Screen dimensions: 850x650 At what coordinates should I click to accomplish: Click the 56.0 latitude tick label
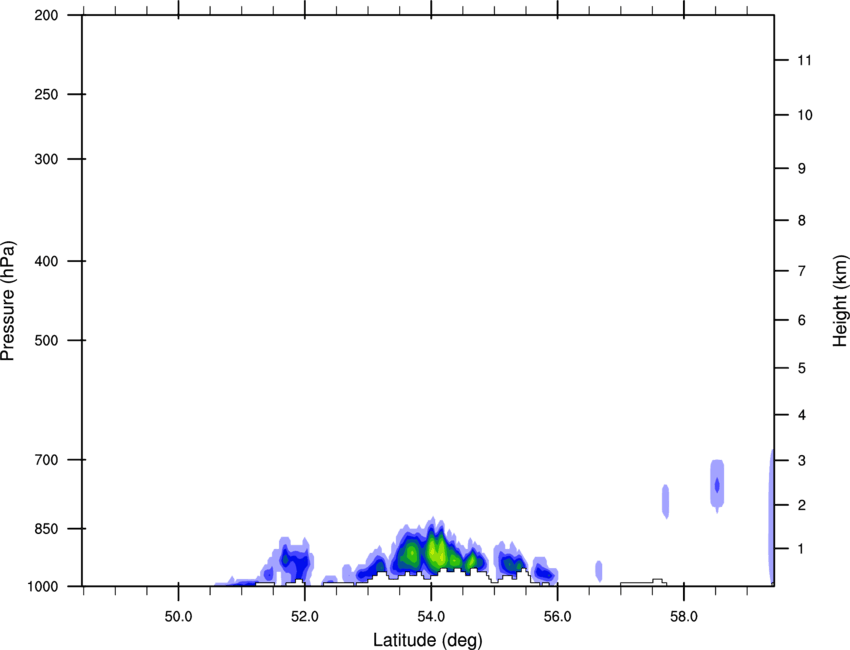(557, 617)
